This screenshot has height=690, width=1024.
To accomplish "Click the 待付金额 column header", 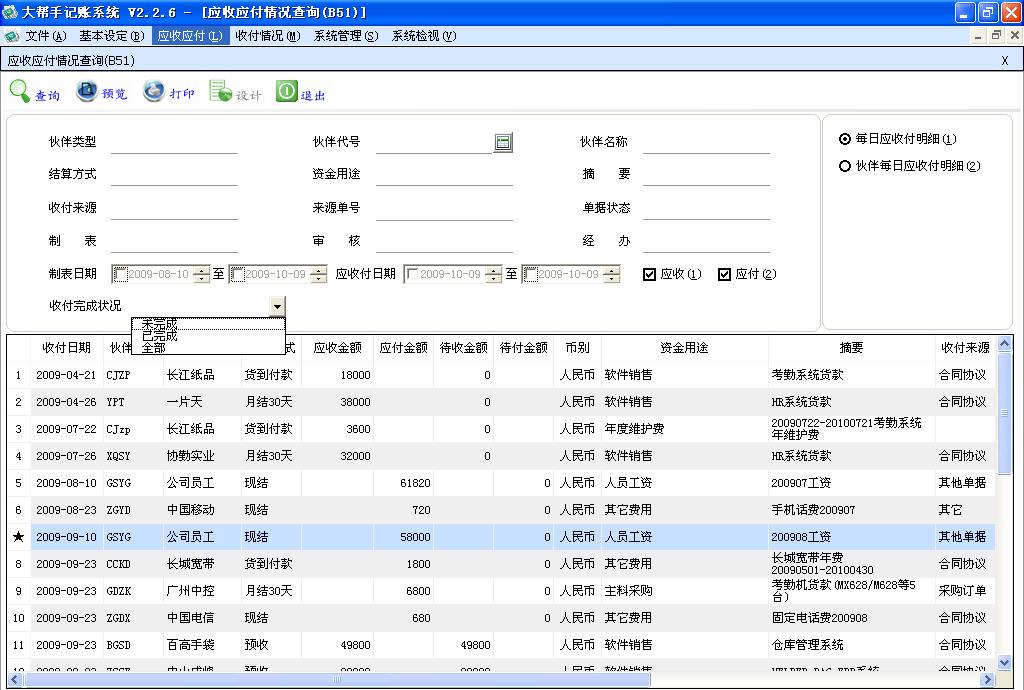I will click(x=524, y=348).
